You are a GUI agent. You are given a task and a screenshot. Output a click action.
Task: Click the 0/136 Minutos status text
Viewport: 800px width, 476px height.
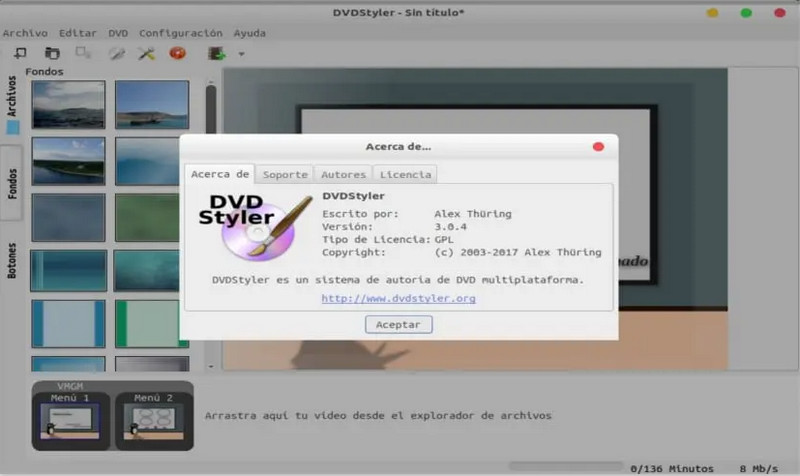(672, 468)
